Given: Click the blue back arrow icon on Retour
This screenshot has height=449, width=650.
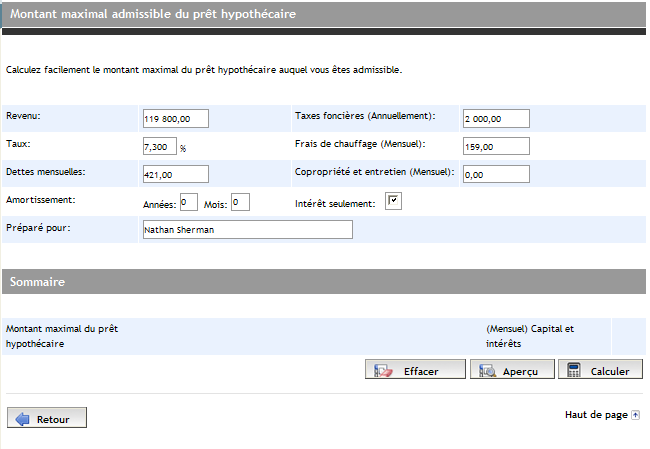Looking at the screenshot, I should pos(22,419).
